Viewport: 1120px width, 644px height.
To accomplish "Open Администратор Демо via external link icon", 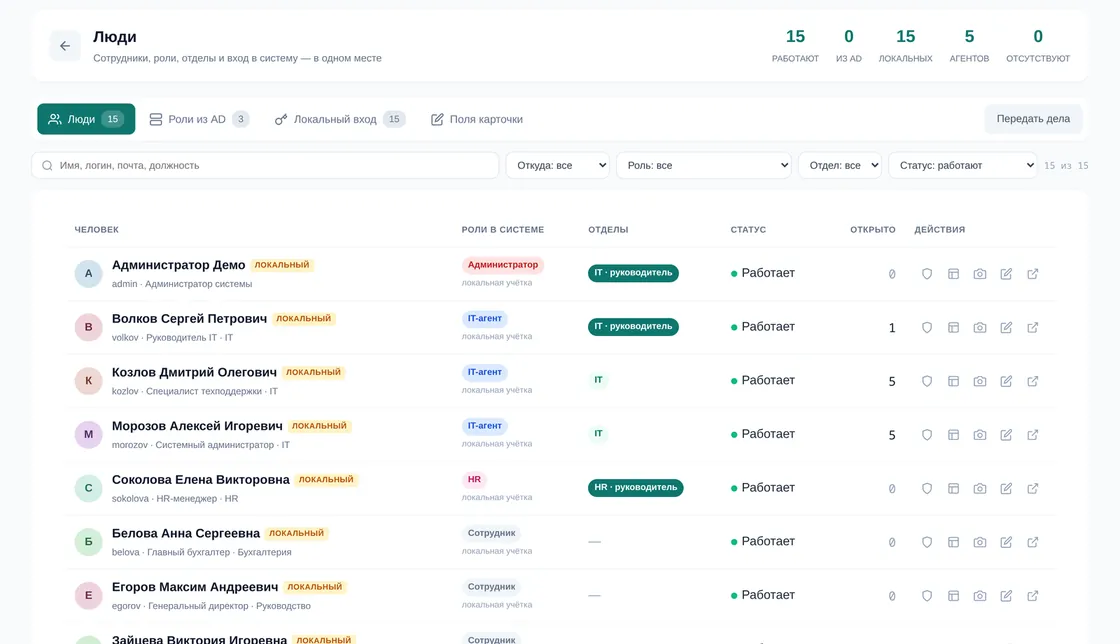I will point(1032,273).
